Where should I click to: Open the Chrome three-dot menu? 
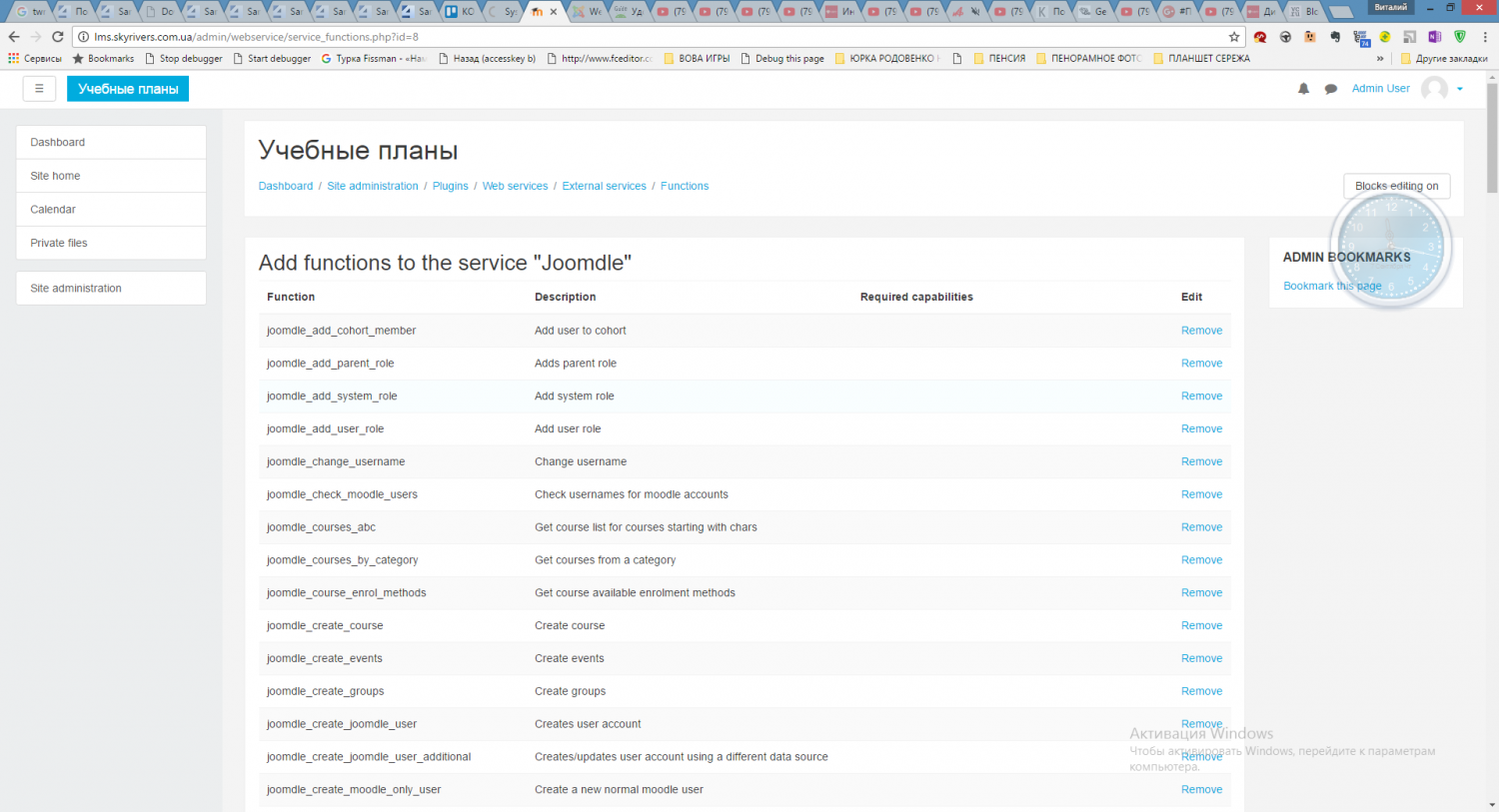pyautogui.click(x=1483, y=37)
